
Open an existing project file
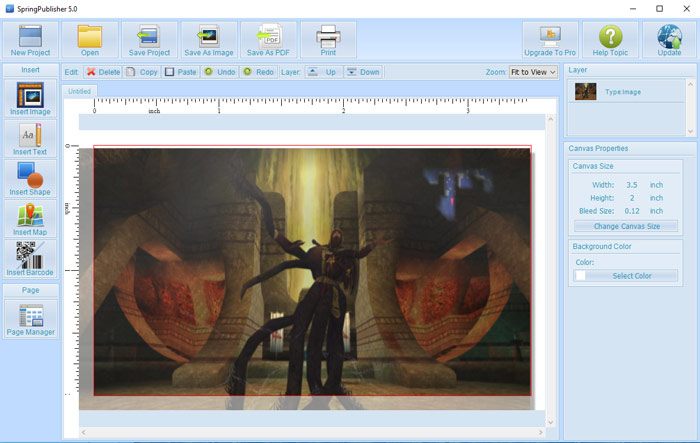(90, 40)
